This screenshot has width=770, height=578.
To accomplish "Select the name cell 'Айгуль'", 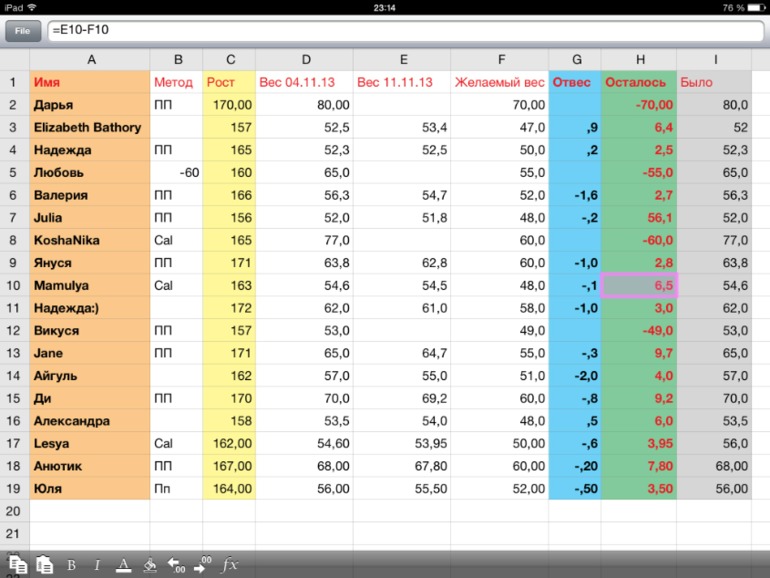I will (90, 376).
